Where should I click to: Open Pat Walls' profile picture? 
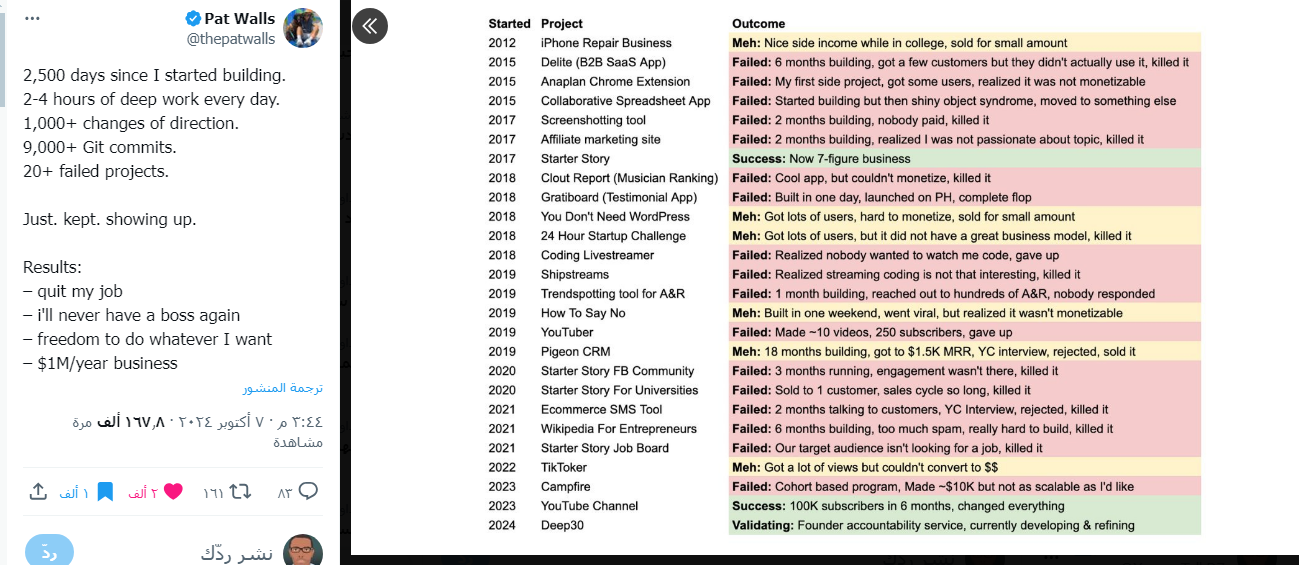pyautogui.click(x=303, y=28)
